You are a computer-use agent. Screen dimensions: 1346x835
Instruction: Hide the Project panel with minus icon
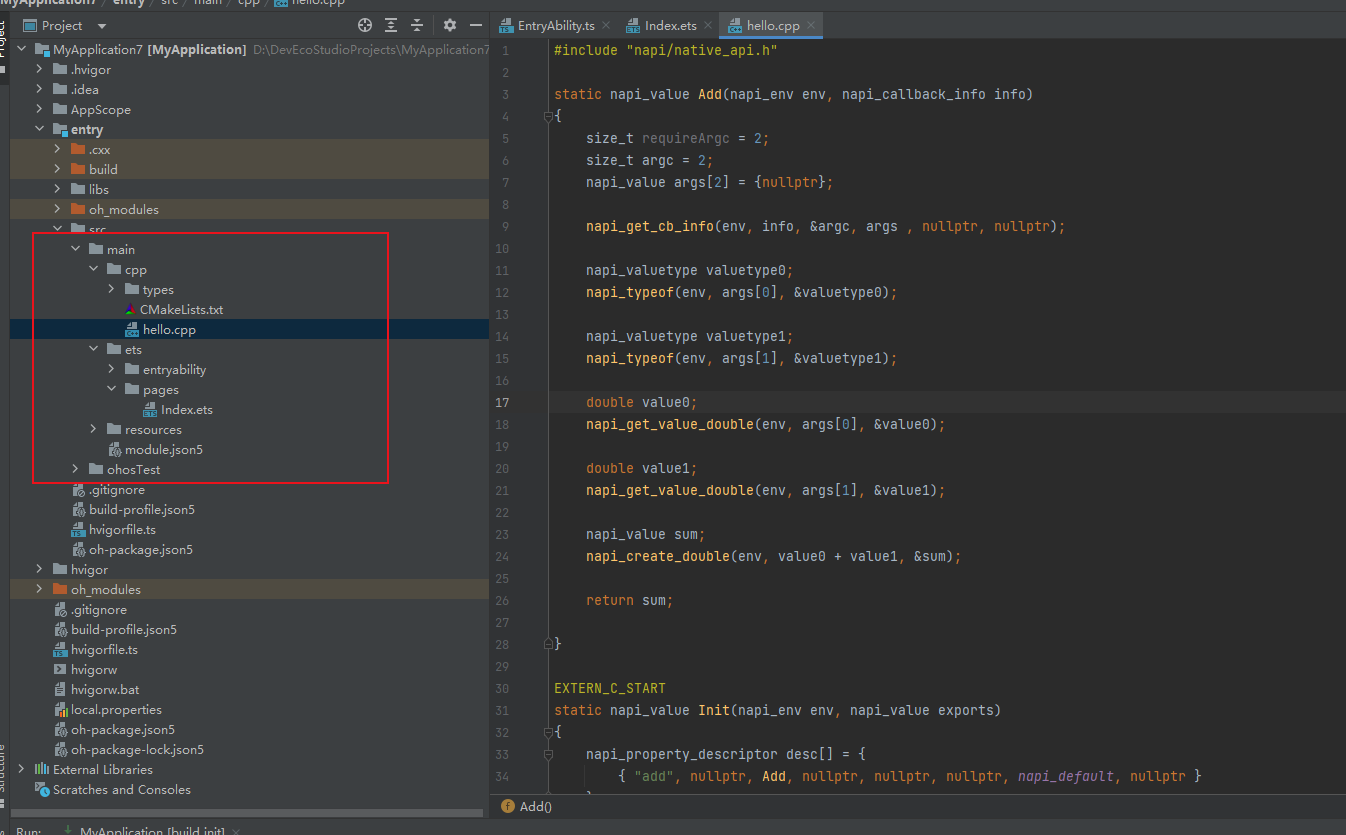pos(476,25)
